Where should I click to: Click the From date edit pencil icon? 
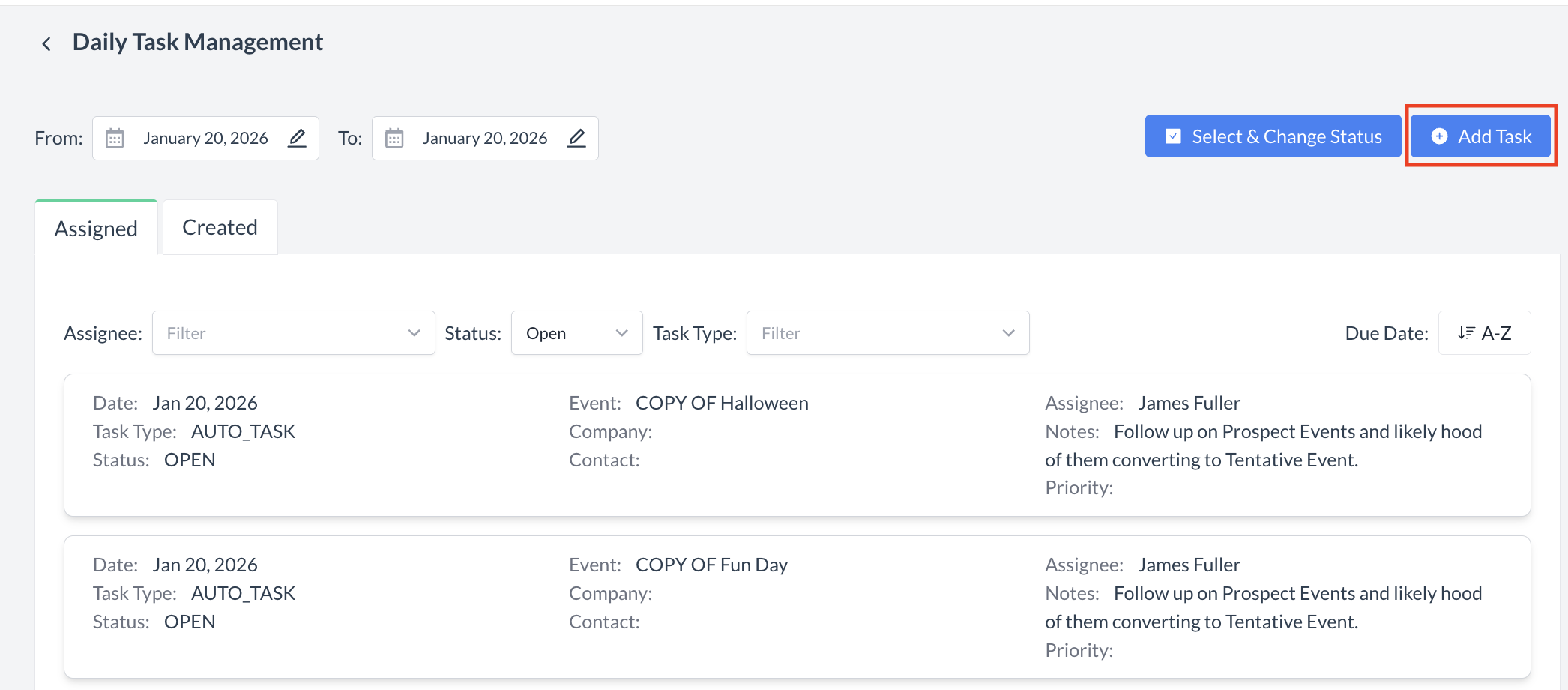[297, 138]
